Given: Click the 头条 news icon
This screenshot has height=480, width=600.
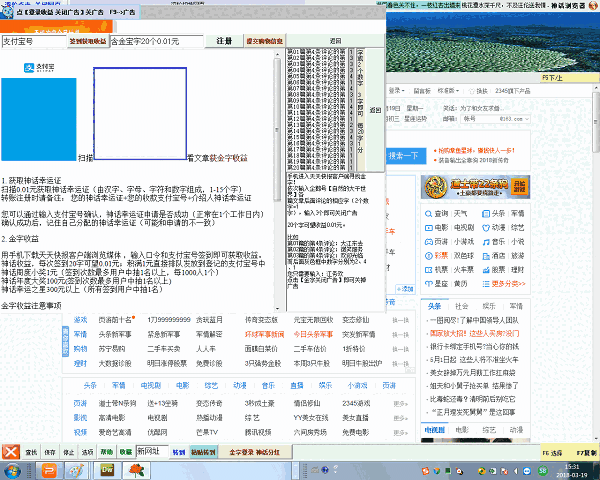Looking at the screenshot, I should click(486, 214).
